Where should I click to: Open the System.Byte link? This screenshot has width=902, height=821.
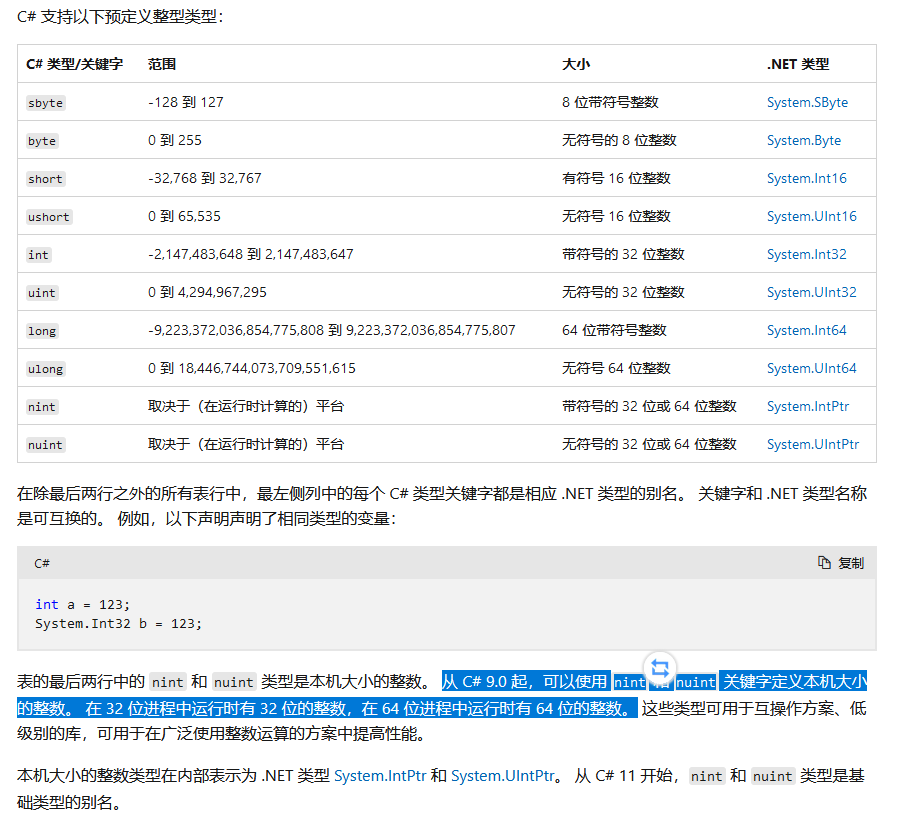[804, 140]
